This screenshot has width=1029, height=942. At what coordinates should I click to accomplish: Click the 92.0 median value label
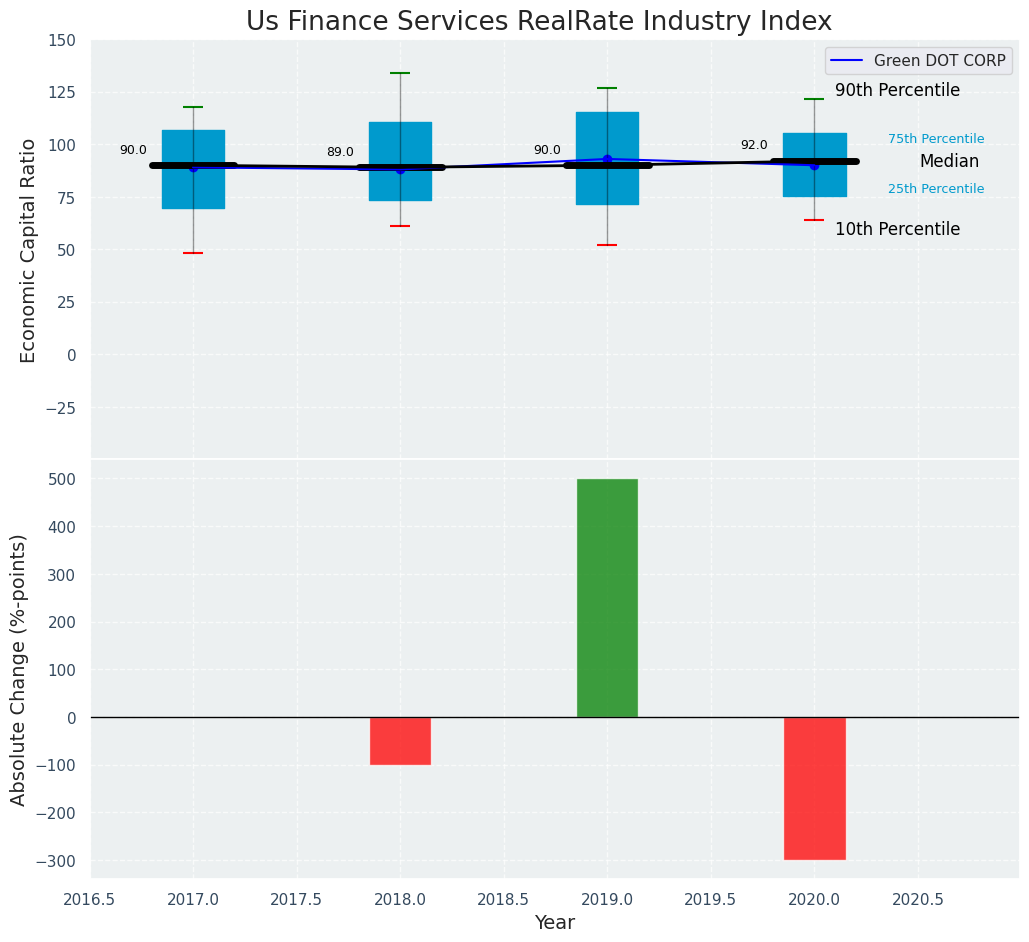point(754,145)
